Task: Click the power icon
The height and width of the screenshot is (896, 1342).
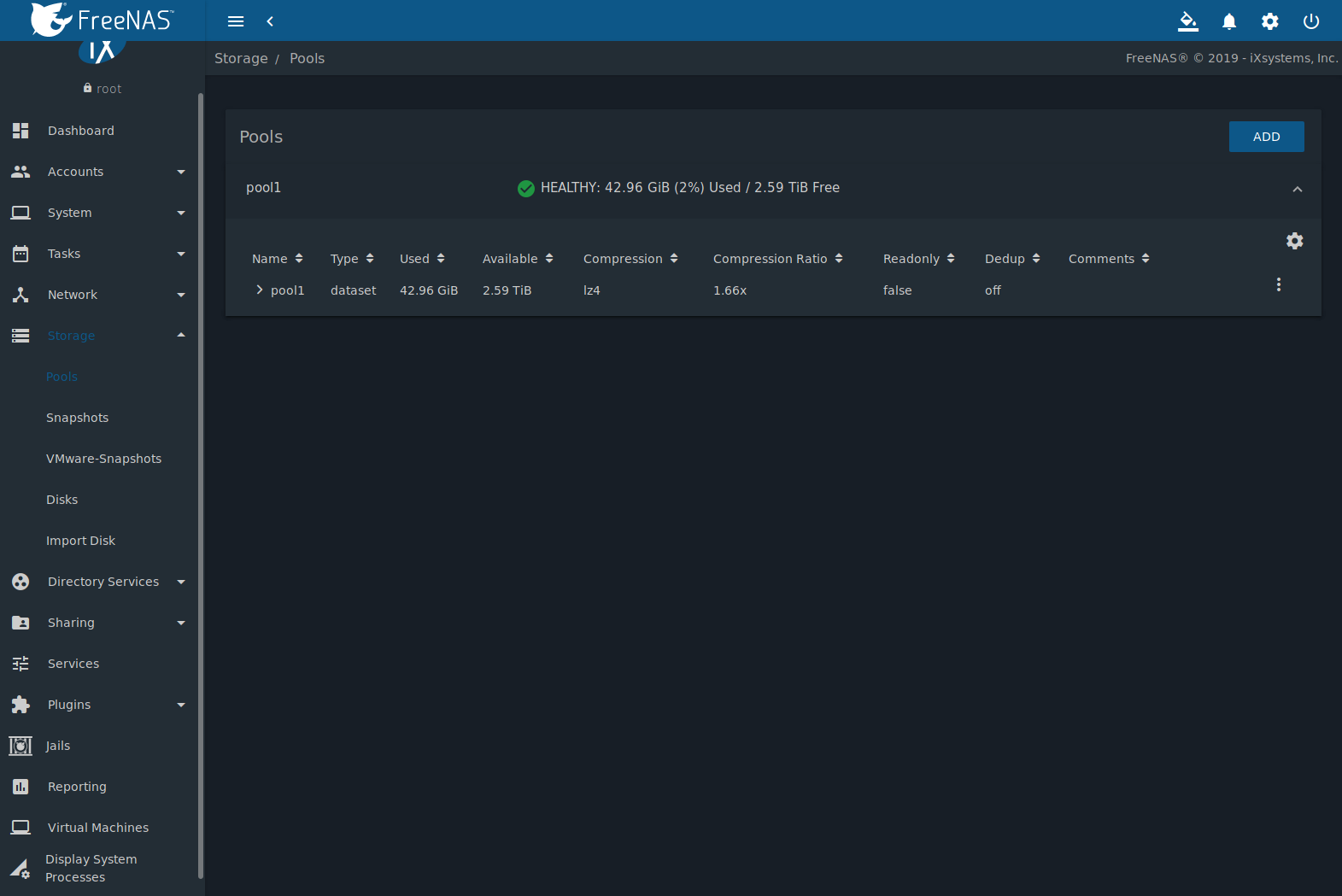Action: click(x=1311, y=21)
